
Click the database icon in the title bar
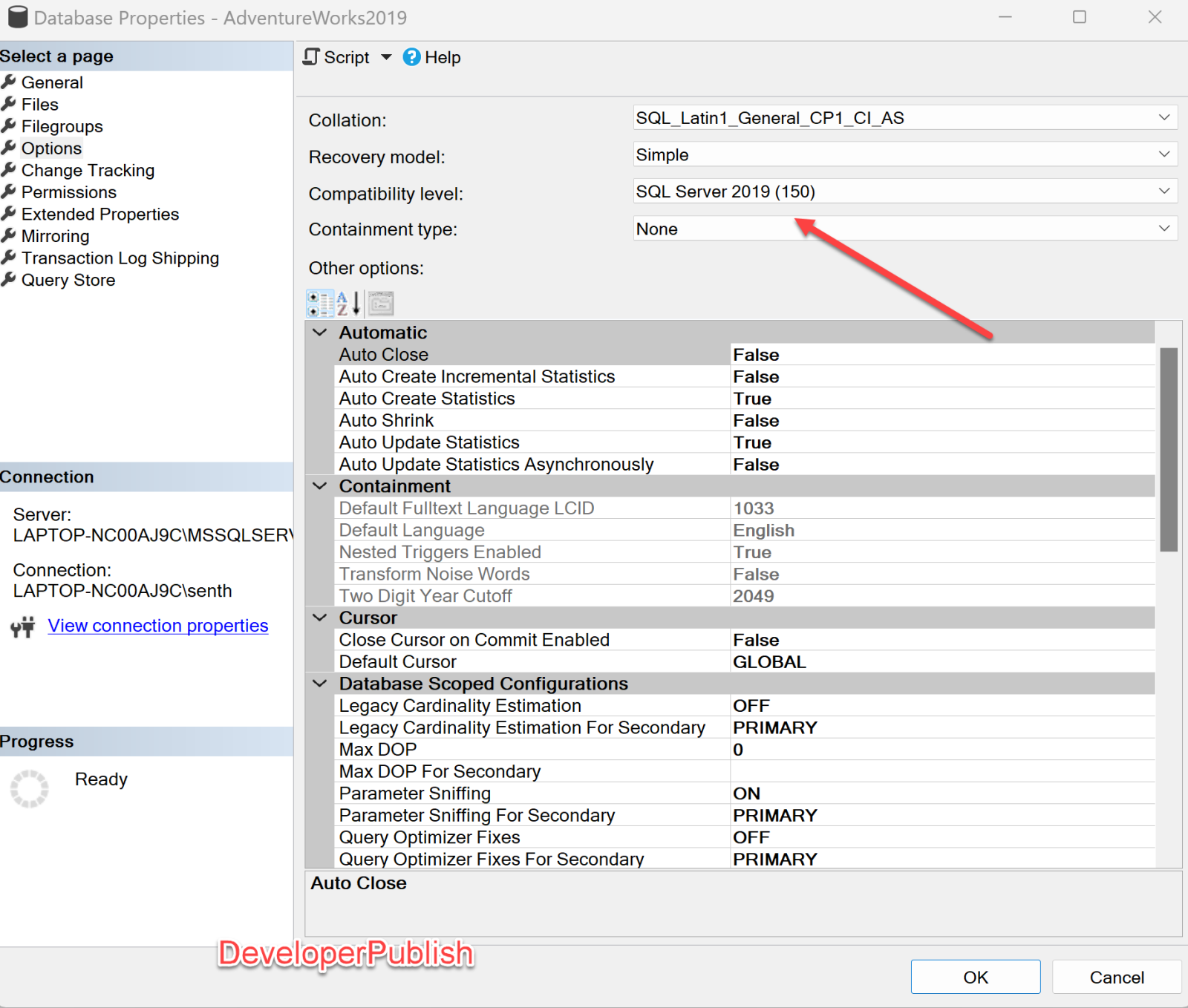pos(18,16)
